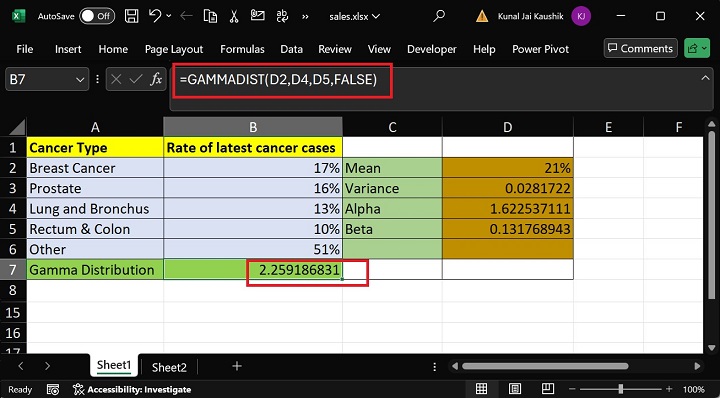Add a new sheet with the plus icon
This screenshot has width=720, height=398.
coord(237,366)
